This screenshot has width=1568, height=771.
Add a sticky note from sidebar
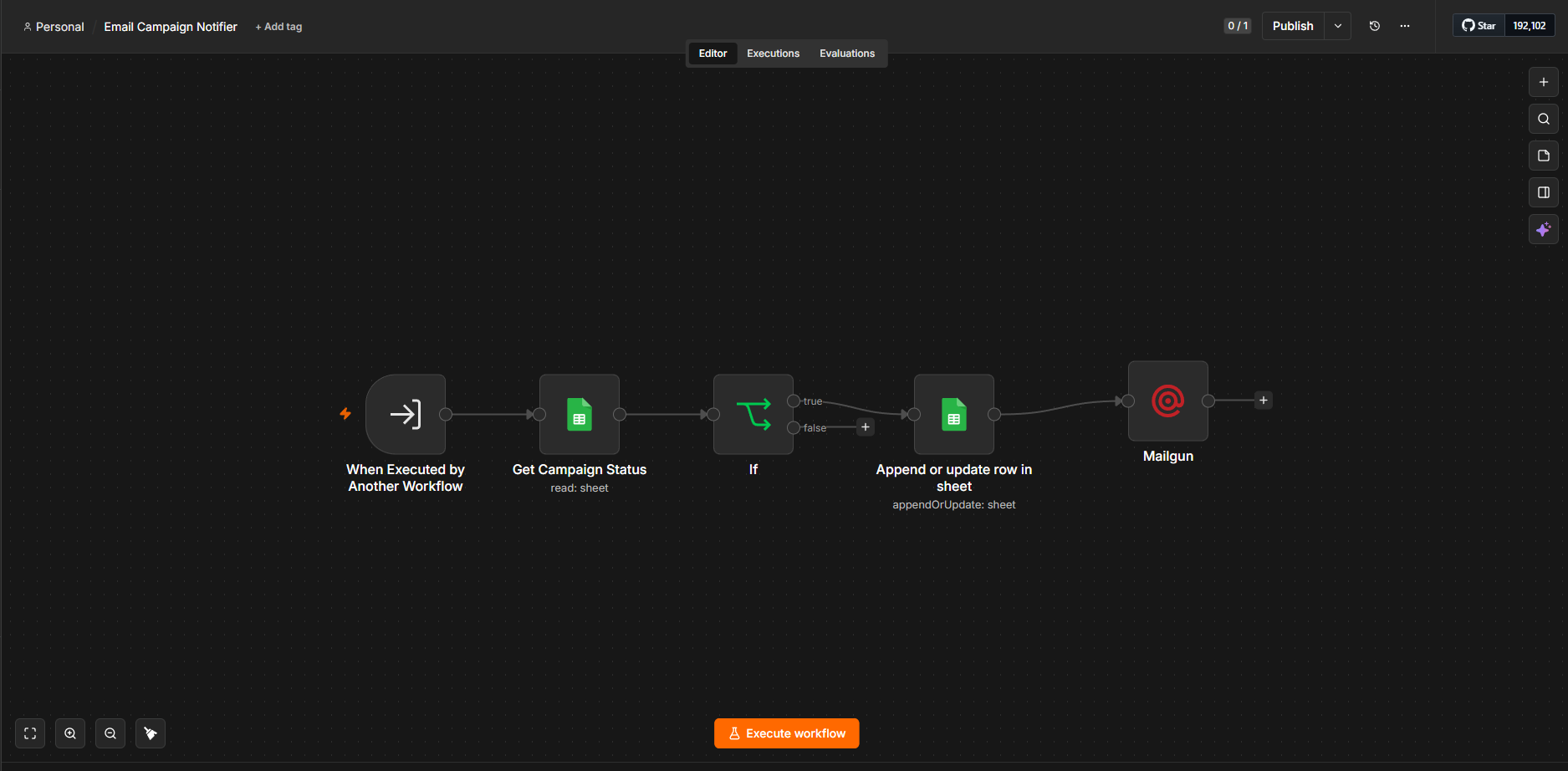pos(1544,156)
